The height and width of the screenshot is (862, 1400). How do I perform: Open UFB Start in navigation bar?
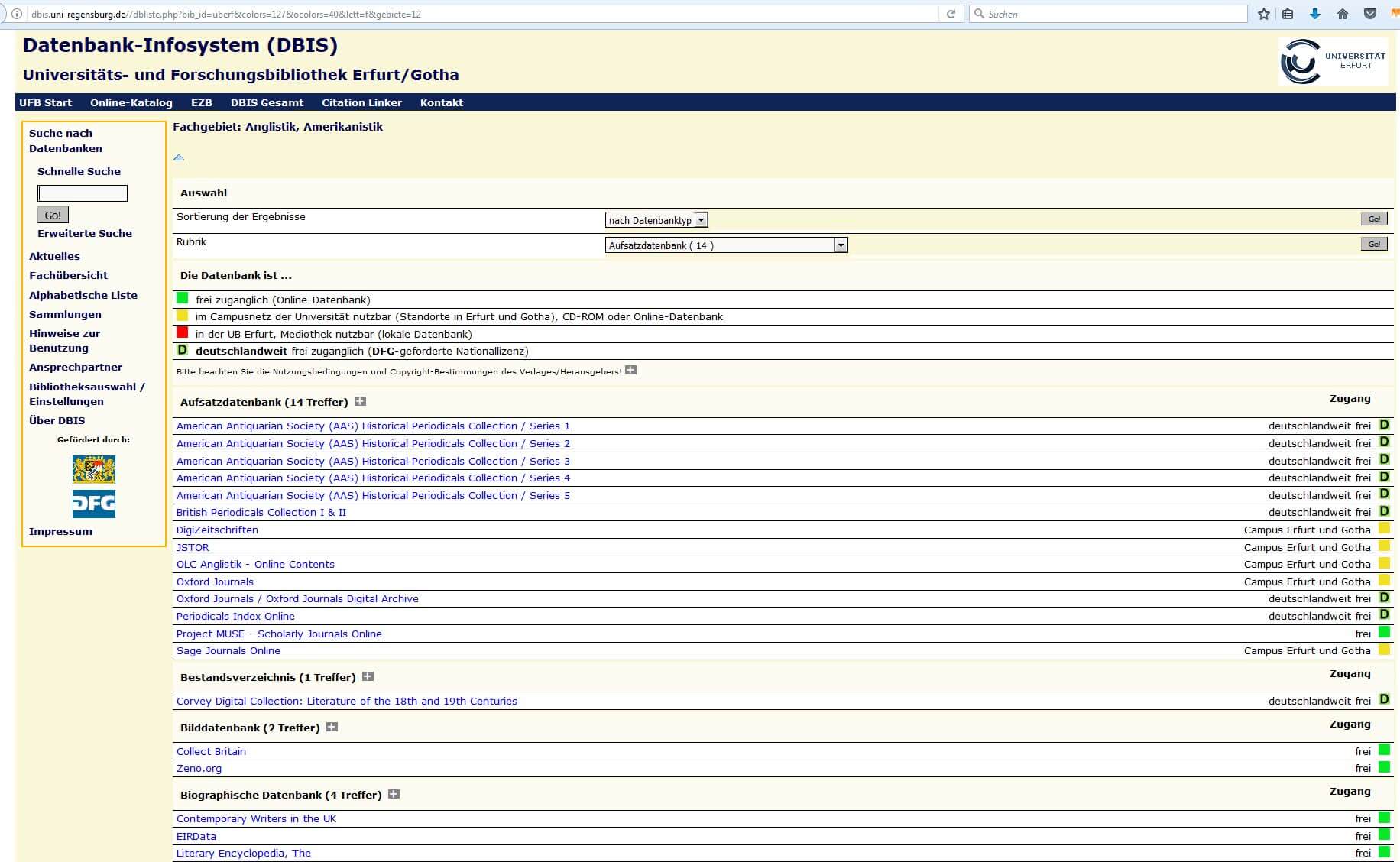tap(46, 102)
